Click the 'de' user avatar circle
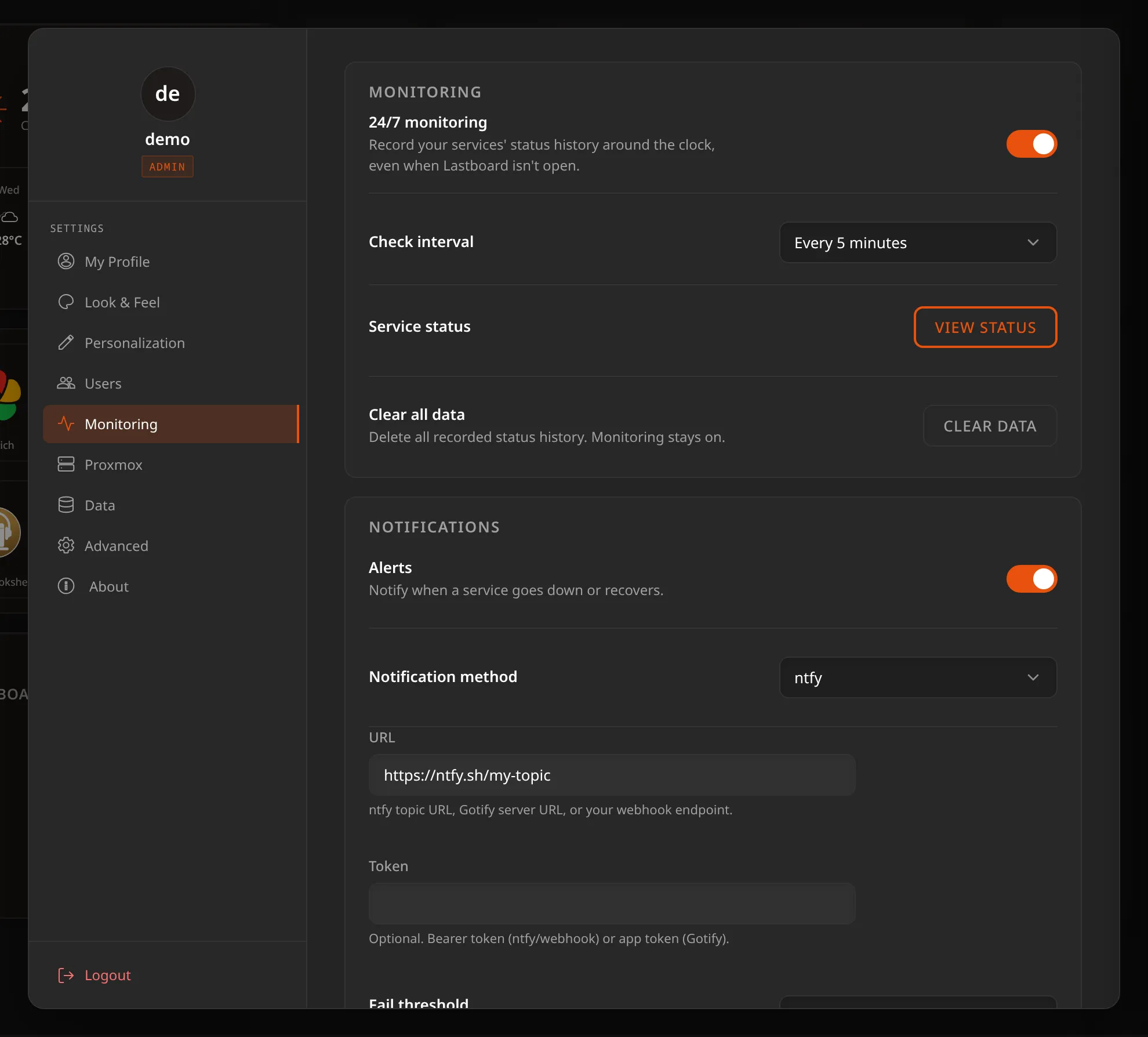Viewport: 1148px width, 1037px height. click(x=168, y=93)
